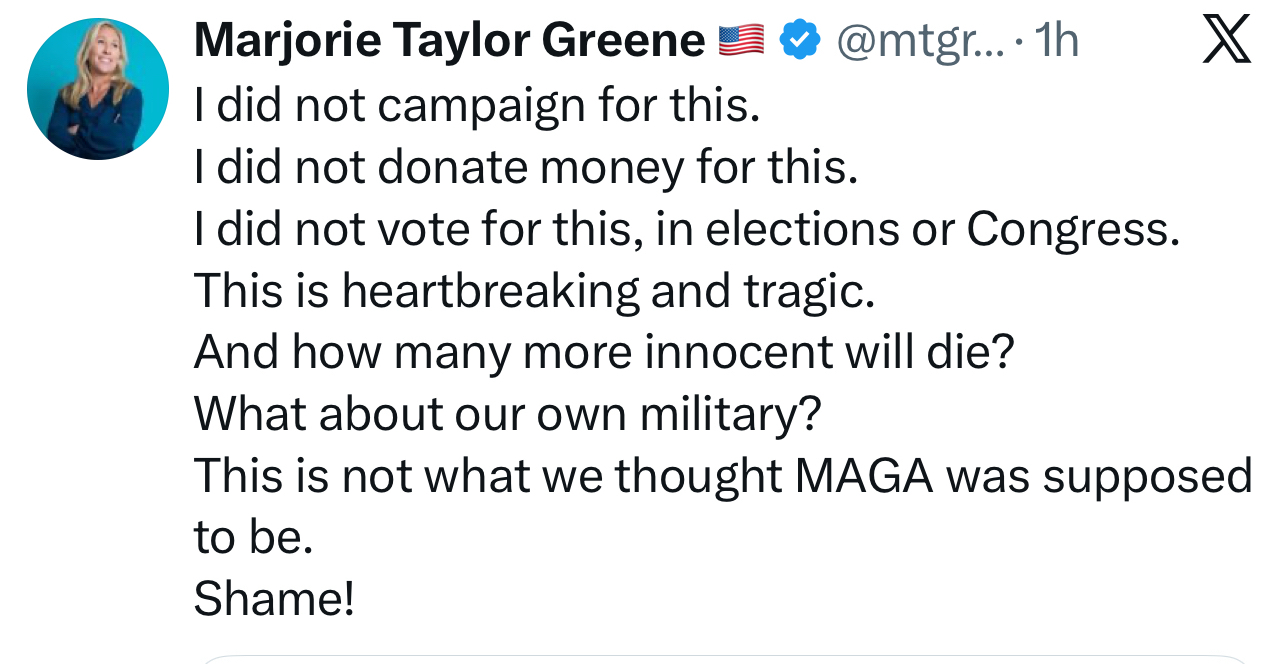Click the "to be." text line

[x=254, y=538]
